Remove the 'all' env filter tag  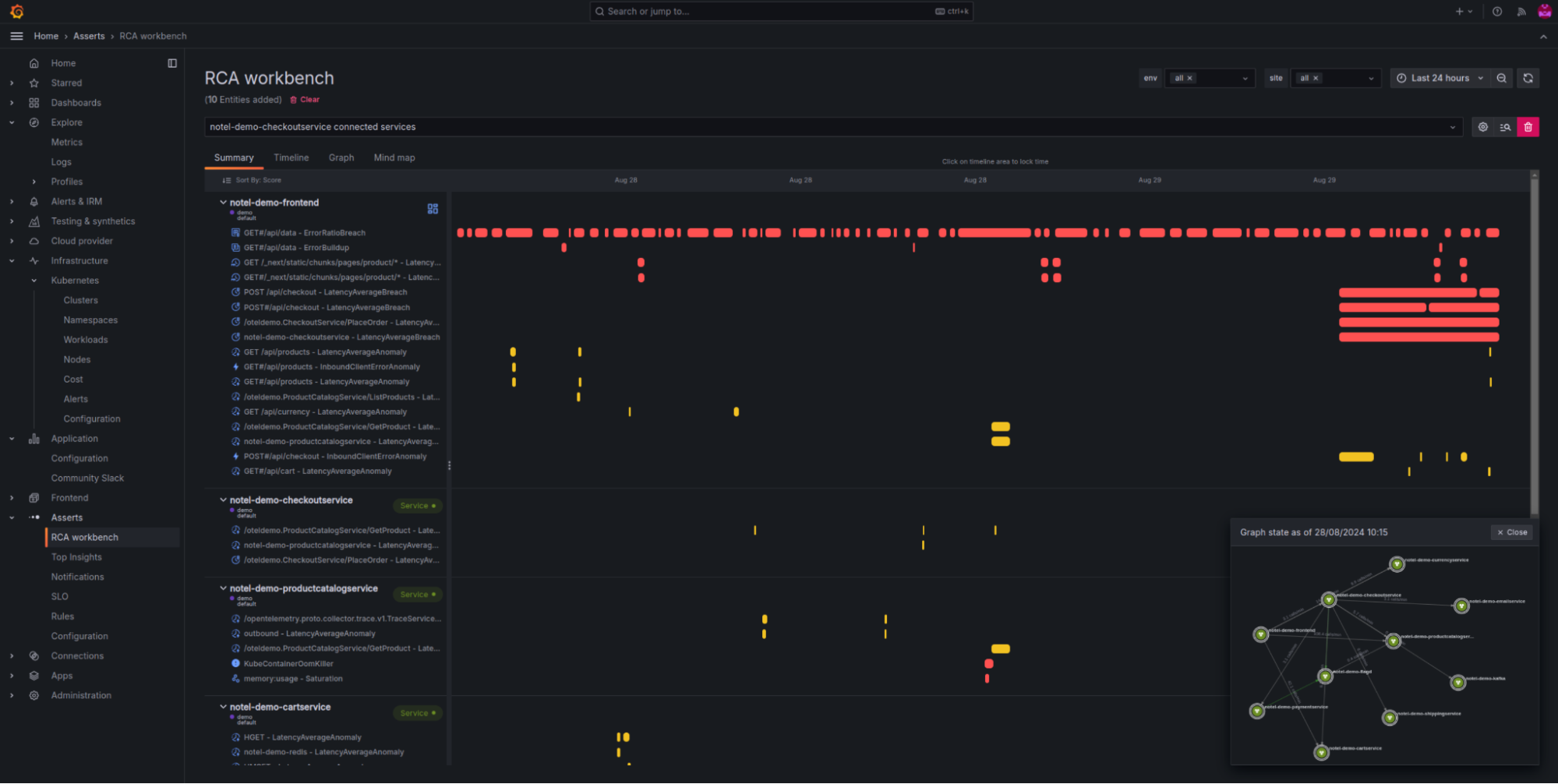pyautogui.click(x=1189, y=78)
